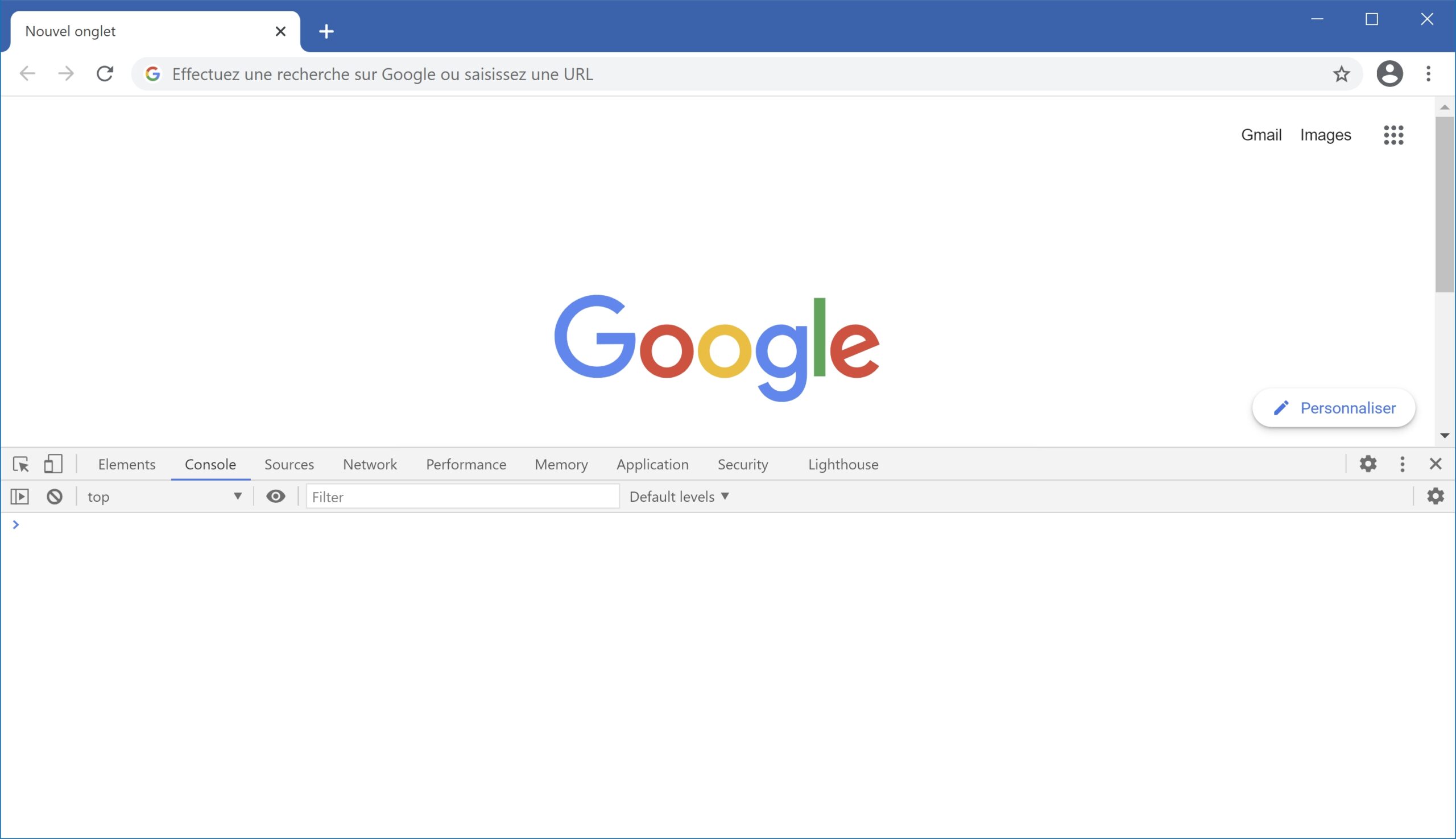Close the DevTools panel

click(x=1436, y=464)
